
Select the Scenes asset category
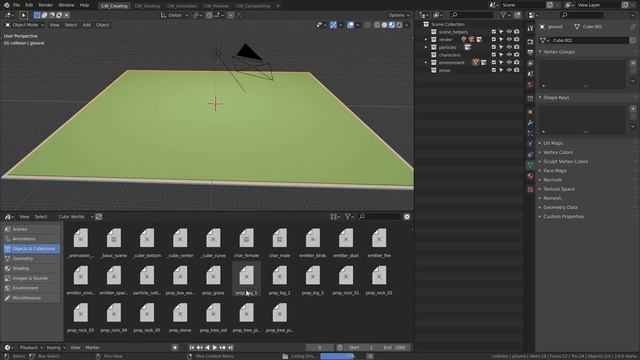(31, 229)
